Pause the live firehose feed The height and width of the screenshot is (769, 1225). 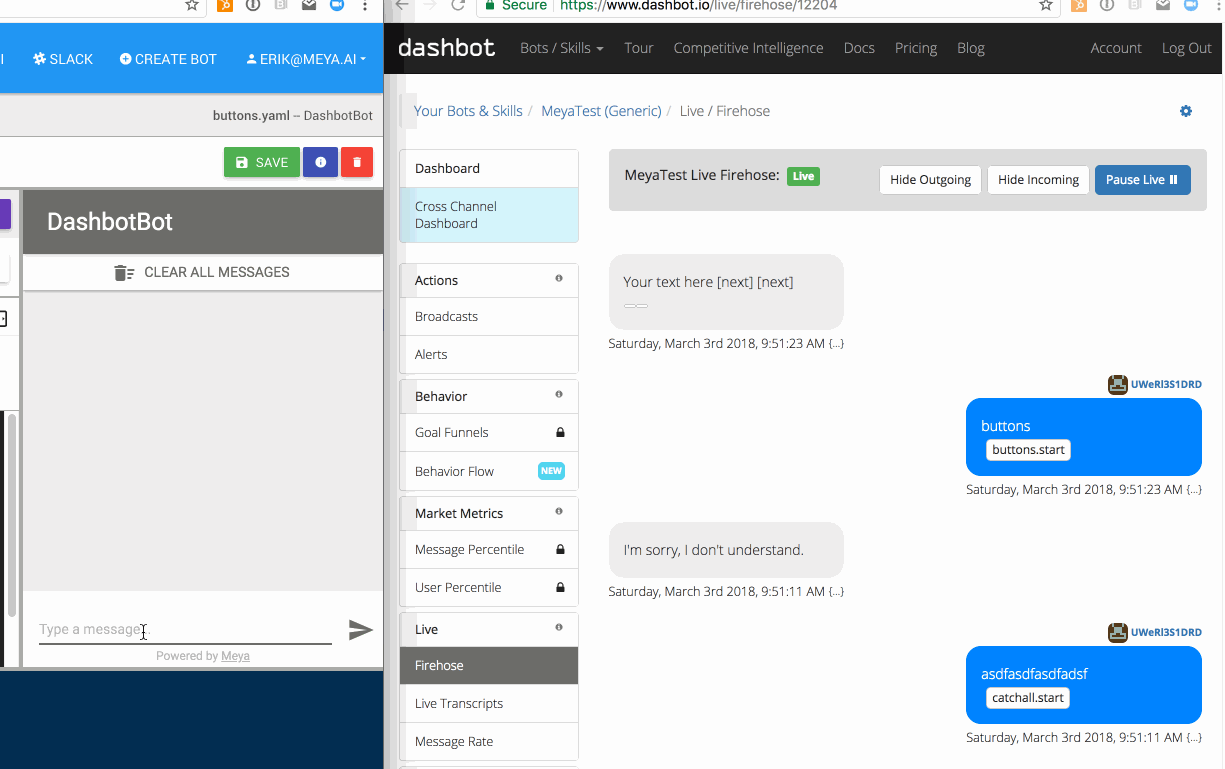pos(1142,180)
